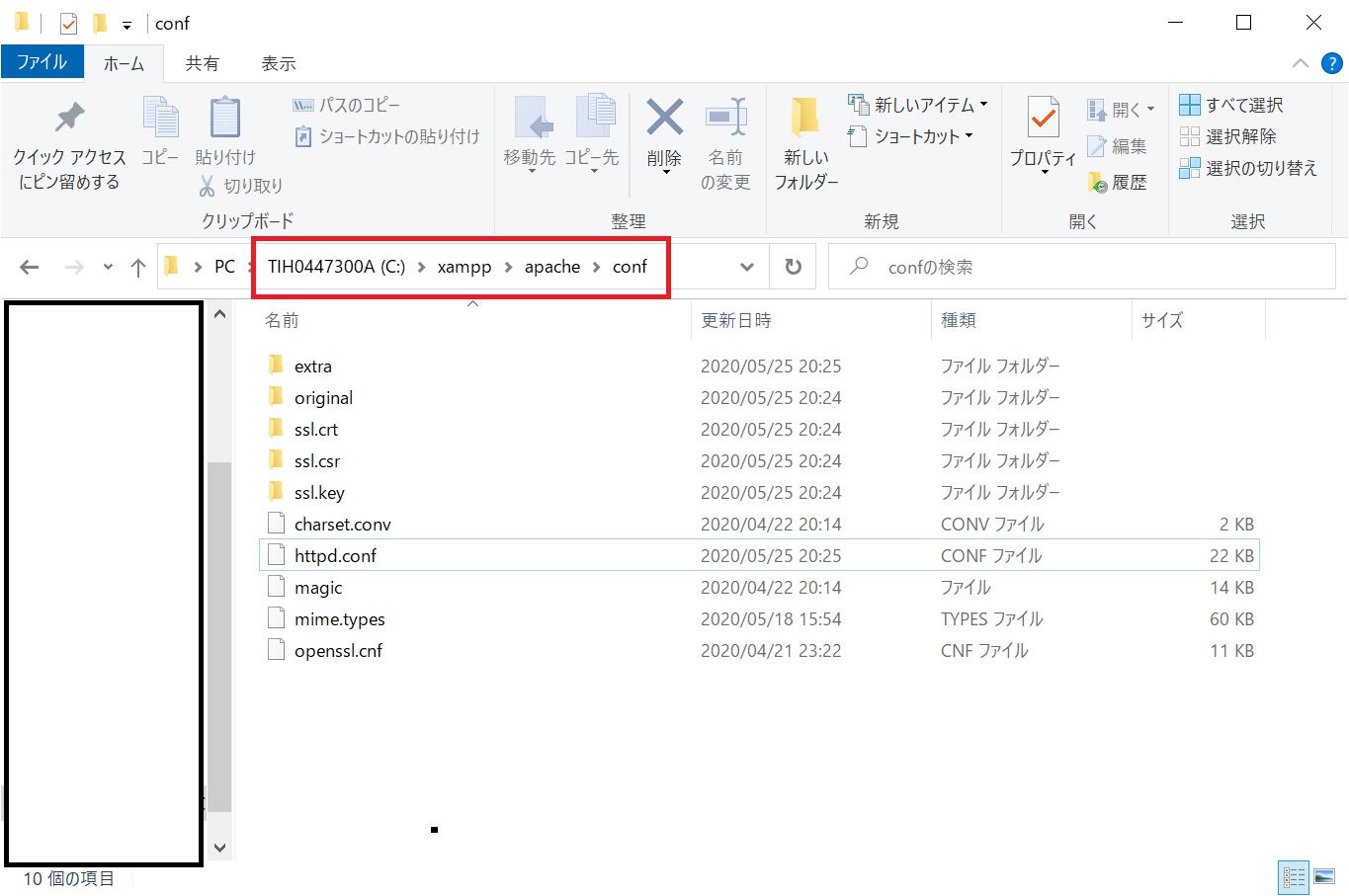1349x896 pixels.
Task: Select the ssl.csr folder
Action: (758, 460)
